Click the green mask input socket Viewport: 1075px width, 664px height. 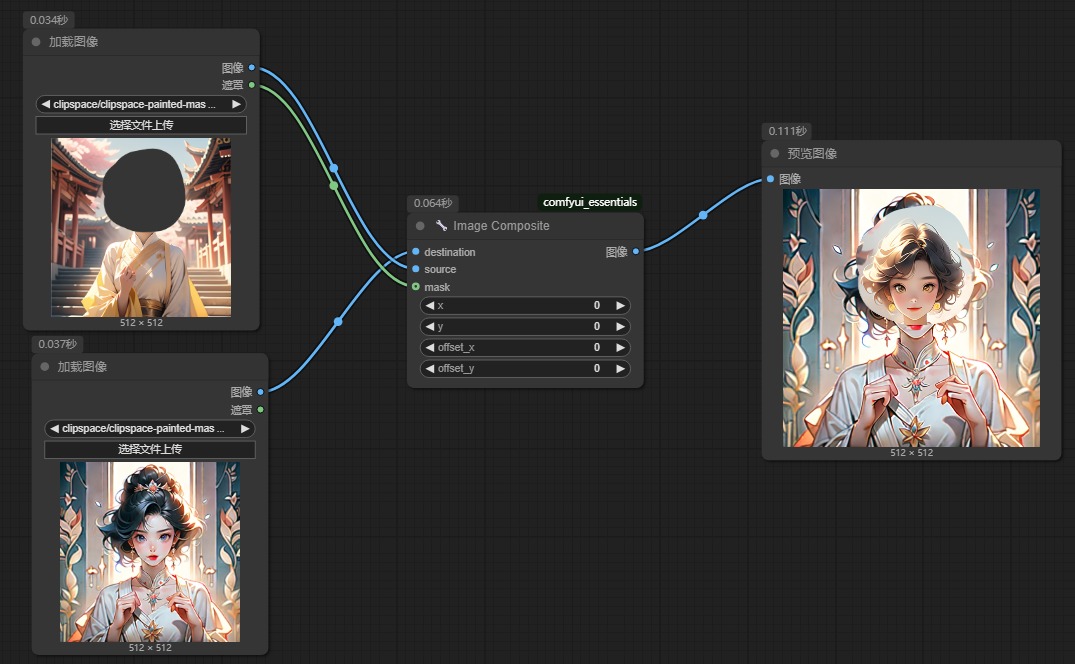416,287
